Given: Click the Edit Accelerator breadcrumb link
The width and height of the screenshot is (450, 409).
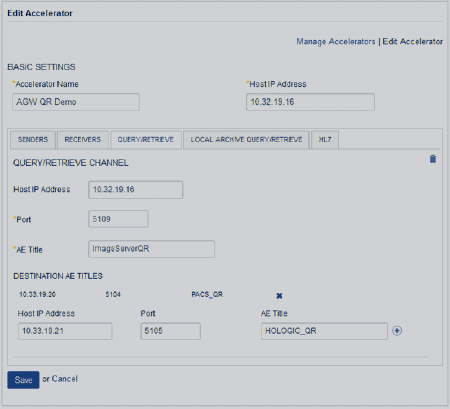Looking at the screenshot, I should pos(413,42).
